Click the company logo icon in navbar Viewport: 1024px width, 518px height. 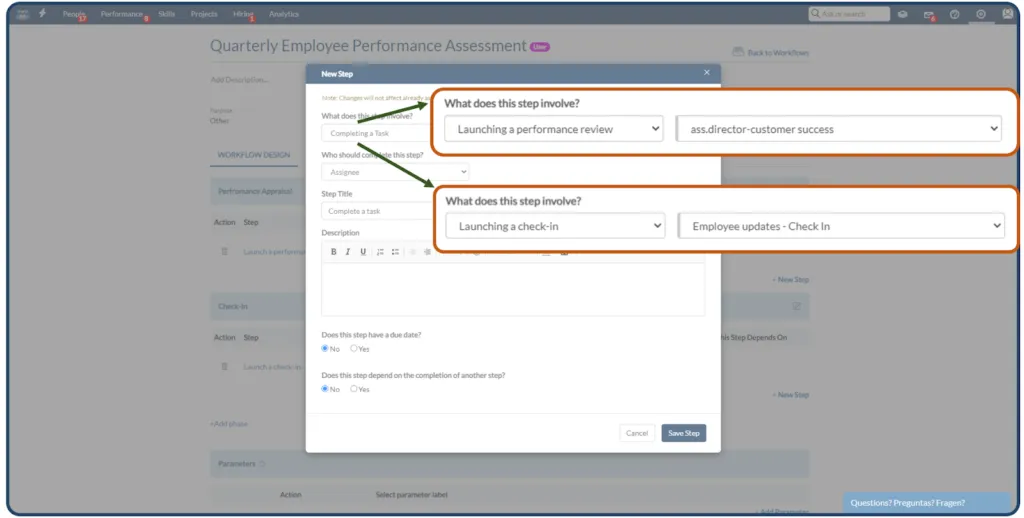point(23,14)
